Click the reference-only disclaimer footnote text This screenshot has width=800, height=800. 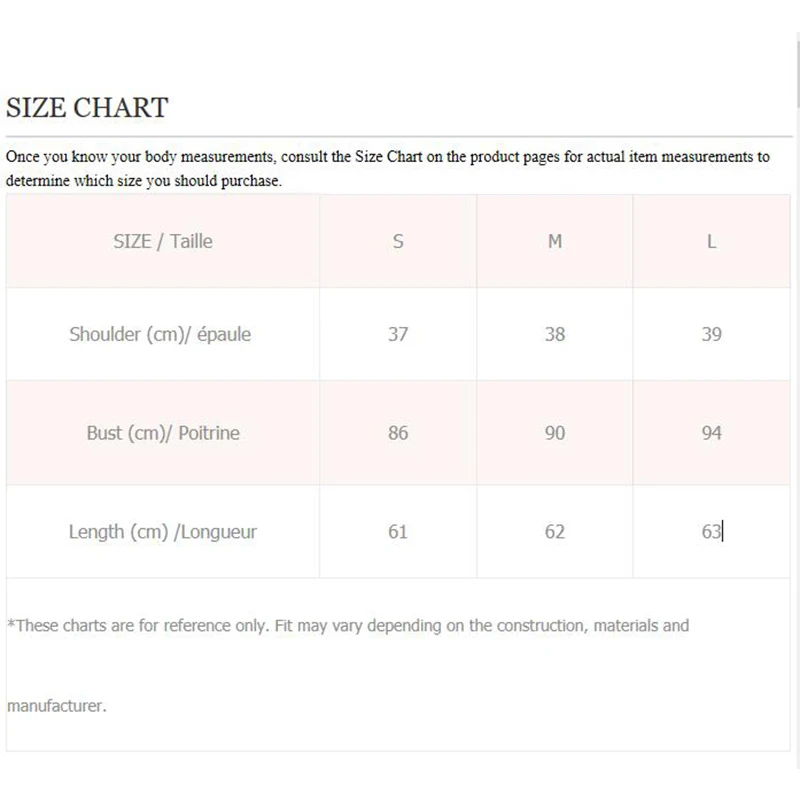[348, 626]
